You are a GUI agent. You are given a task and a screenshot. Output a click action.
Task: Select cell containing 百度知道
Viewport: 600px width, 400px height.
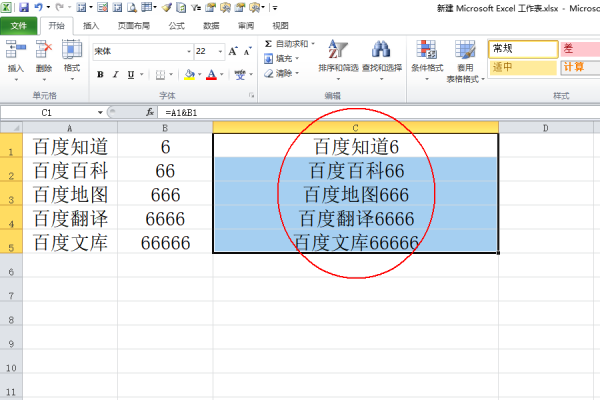coord(70,147)
